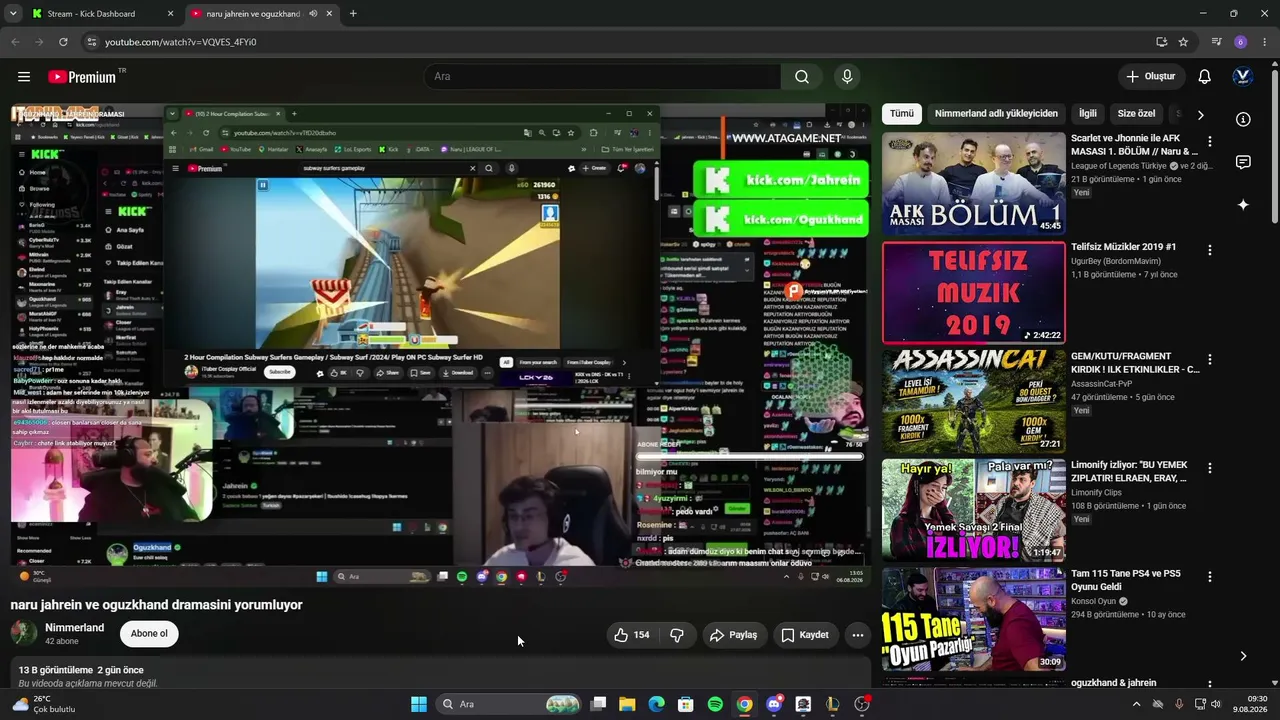
Task: Go to YouTube Premium home logo
Action: click(82, 77)
